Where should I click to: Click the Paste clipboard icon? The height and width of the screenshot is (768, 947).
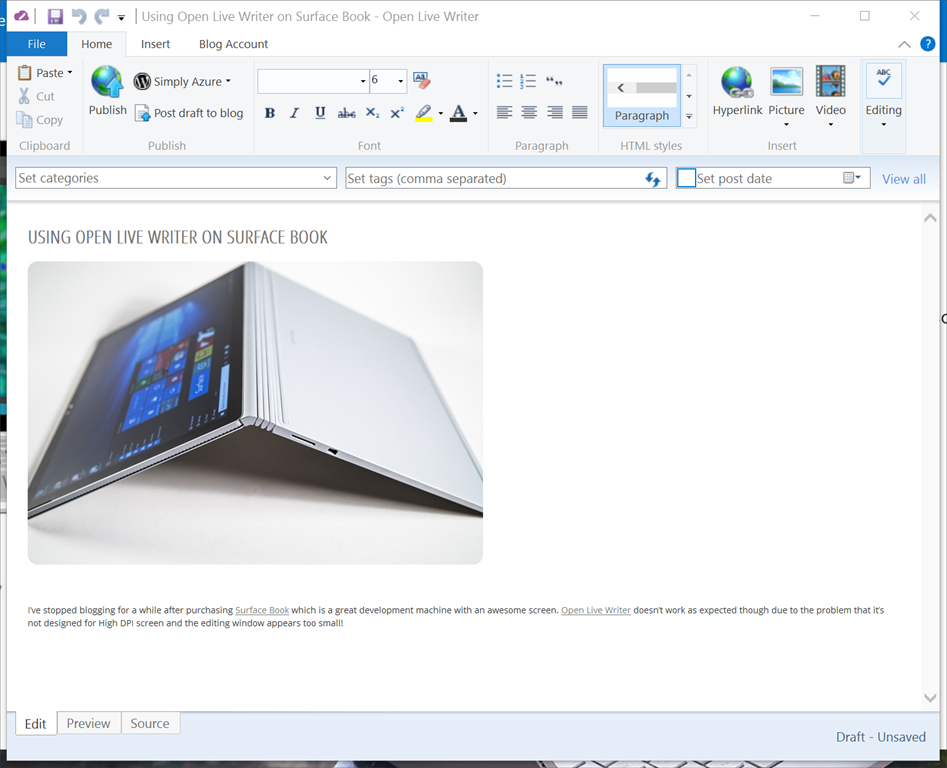click(x=24, y=72)
